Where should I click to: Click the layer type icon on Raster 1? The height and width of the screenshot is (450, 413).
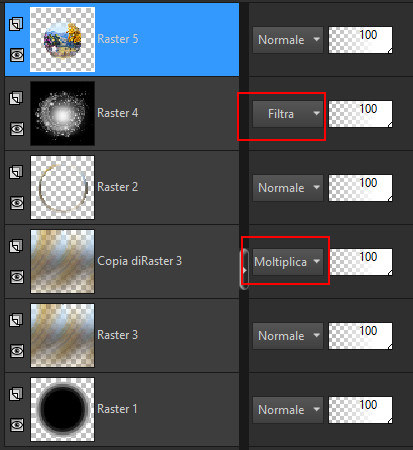point(16,394)
